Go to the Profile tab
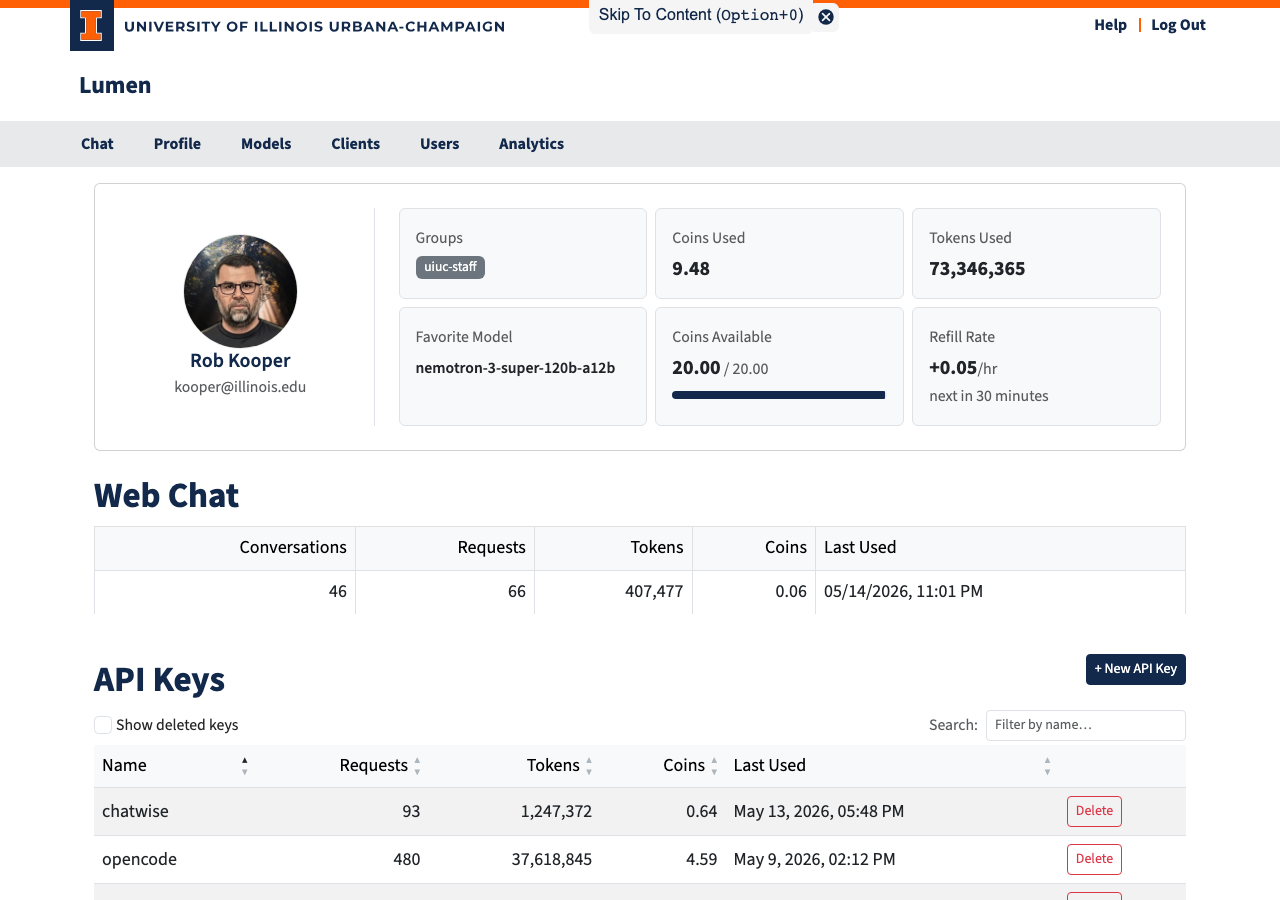 tap(177, 144)
